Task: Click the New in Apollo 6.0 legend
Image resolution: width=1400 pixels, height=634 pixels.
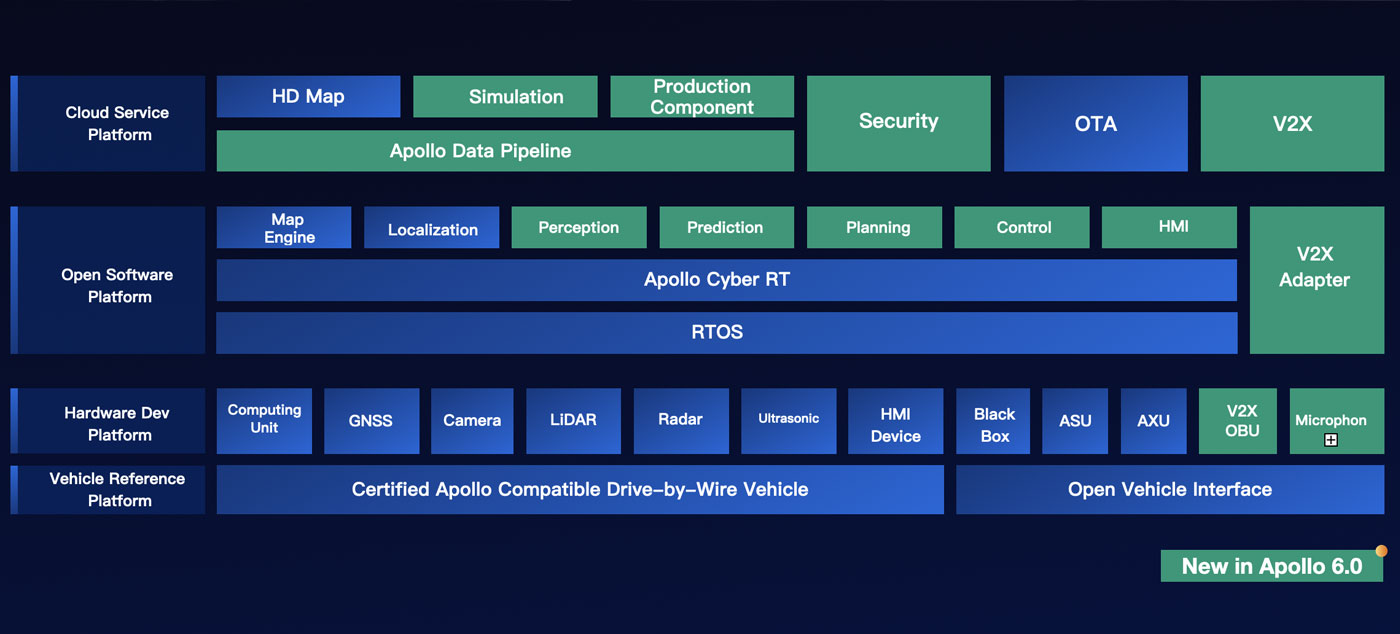Action: [1272, 566]
